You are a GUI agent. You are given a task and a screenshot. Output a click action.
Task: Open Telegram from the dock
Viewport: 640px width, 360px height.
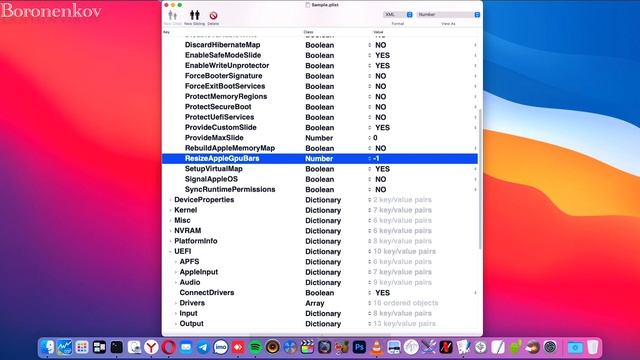point(203,347)
